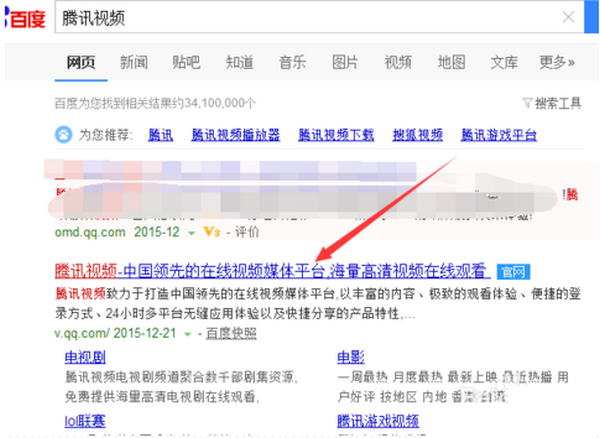
Task: Open the 知道 tab
Action: 239,62
